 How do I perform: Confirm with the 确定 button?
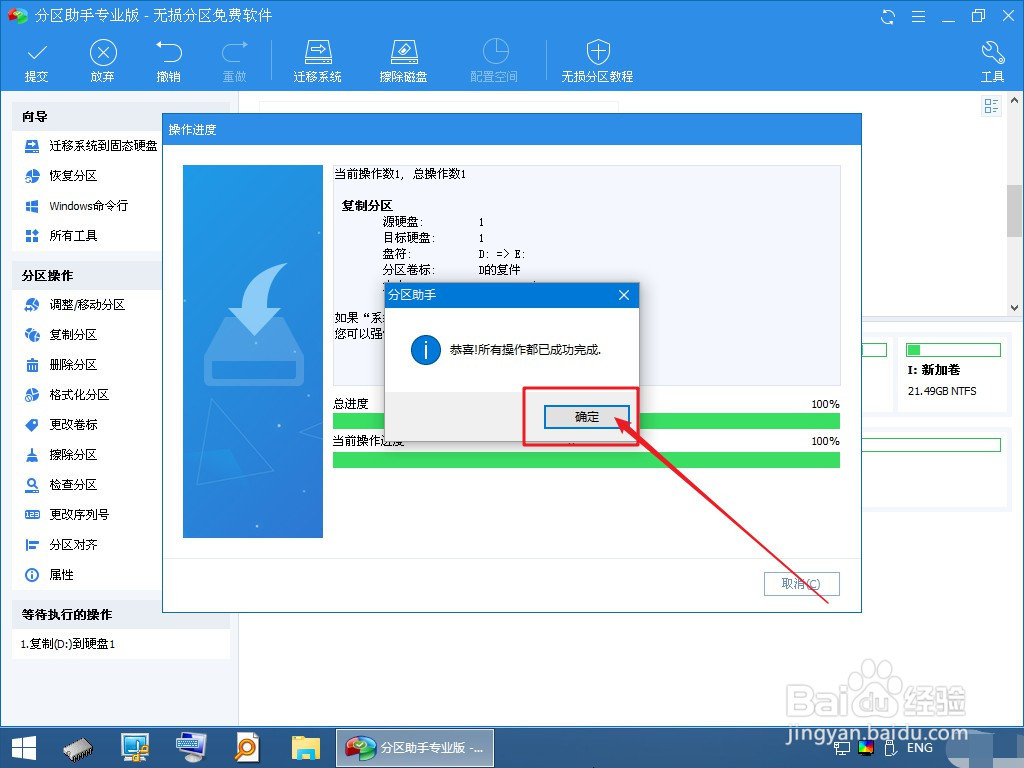tap(586, 417)
